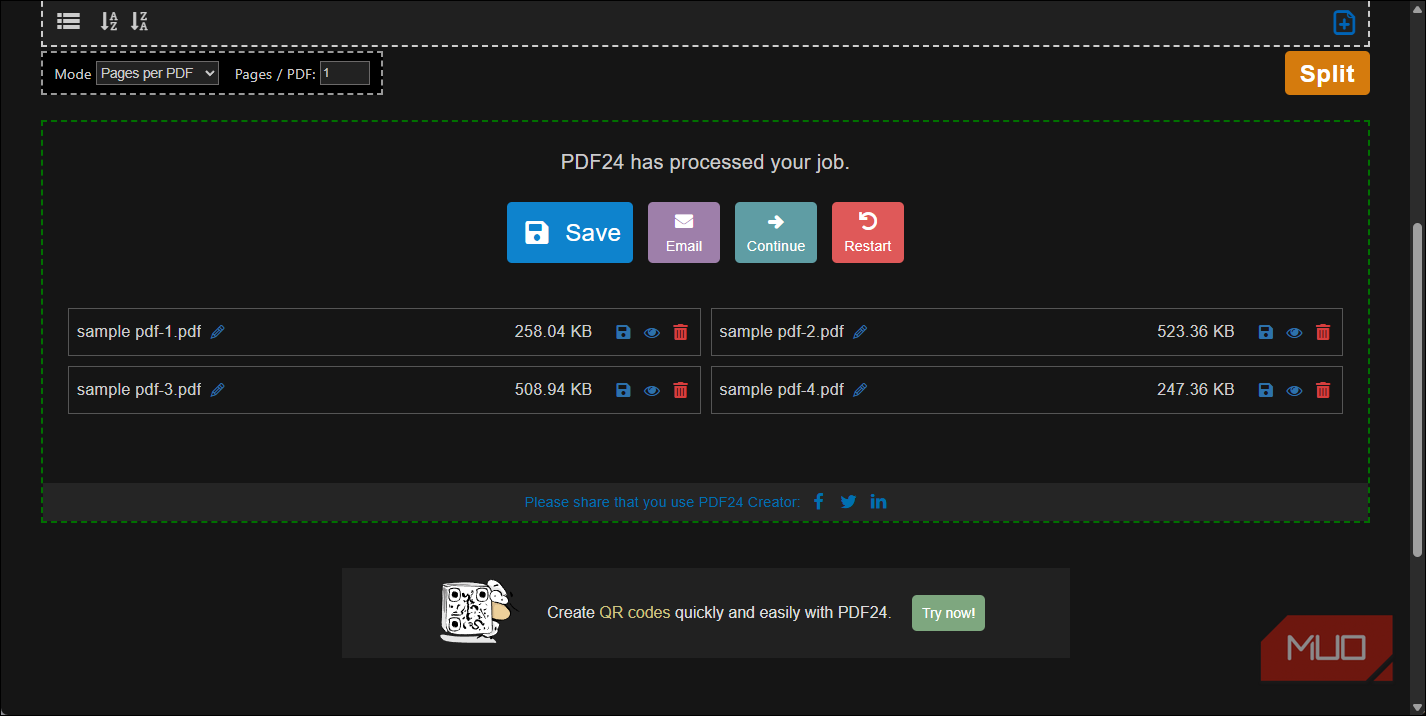Screen dimensions: 1426x716
Task: Click file size '258.04 KB'
Action: 553,332
